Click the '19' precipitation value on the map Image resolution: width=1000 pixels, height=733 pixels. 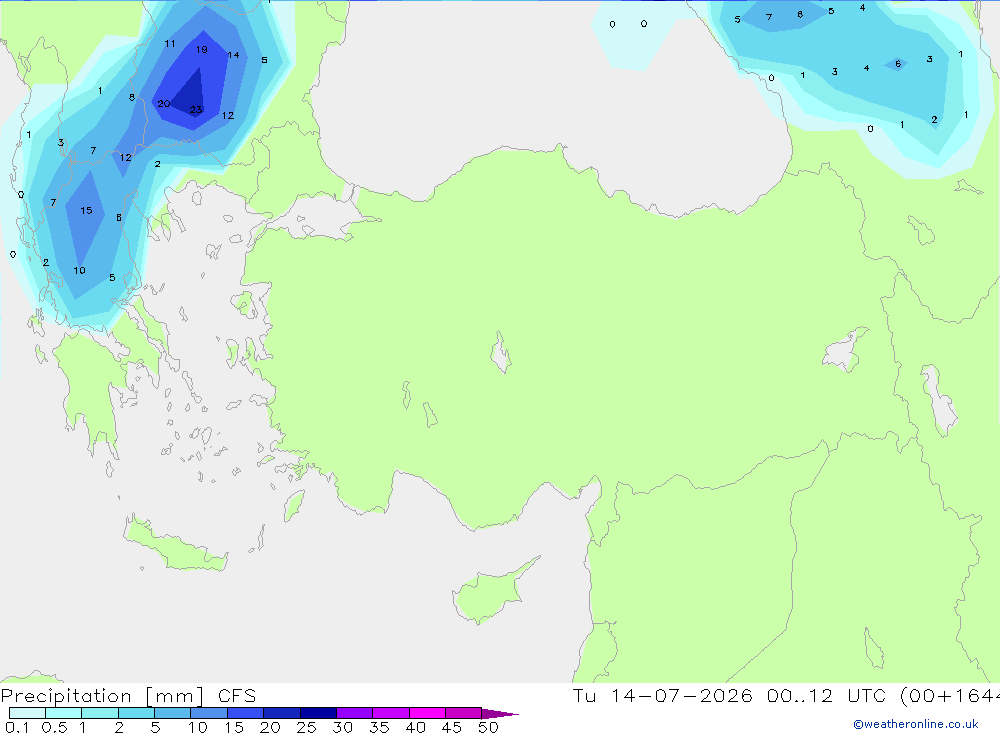pyautogui.click(x=202, y=50)
